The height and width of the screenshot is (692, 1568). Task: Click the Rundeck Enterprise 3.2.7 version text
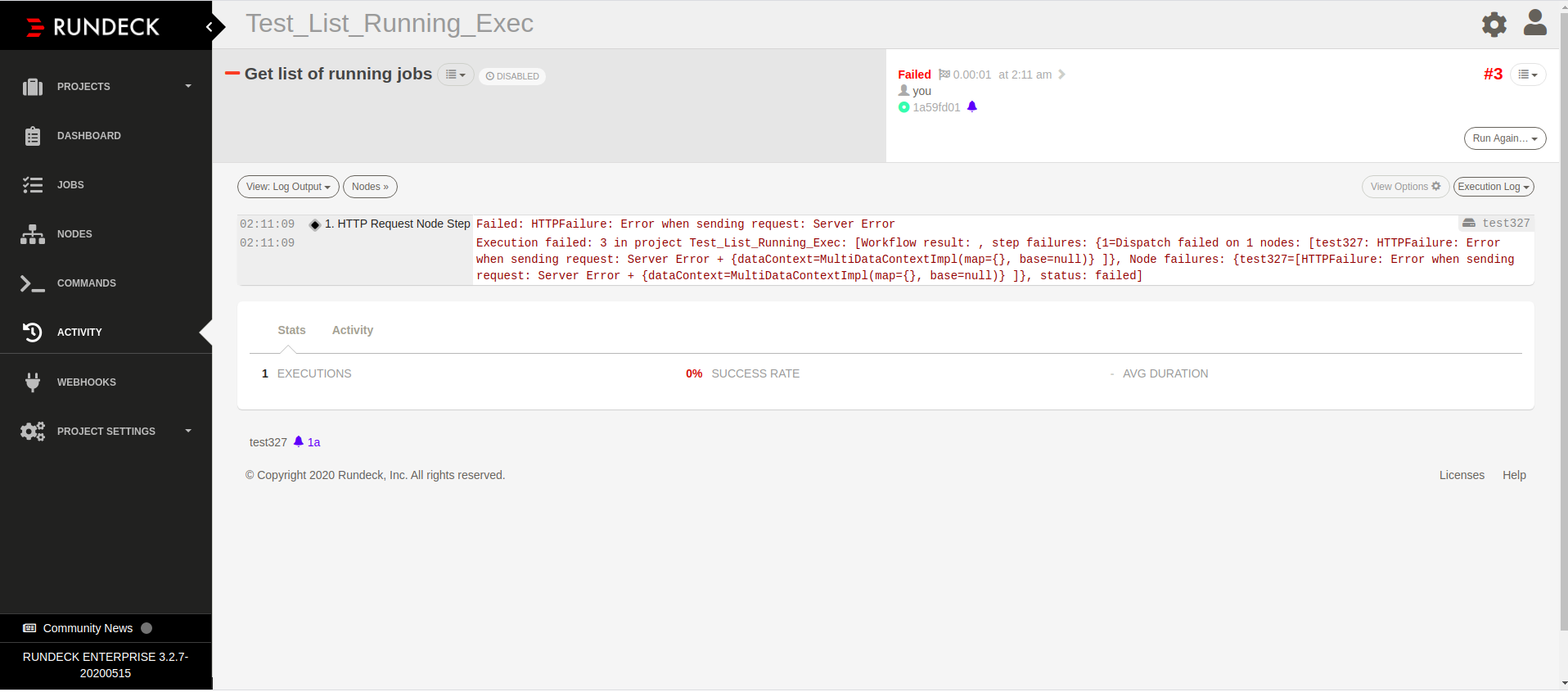coord(106,665)
